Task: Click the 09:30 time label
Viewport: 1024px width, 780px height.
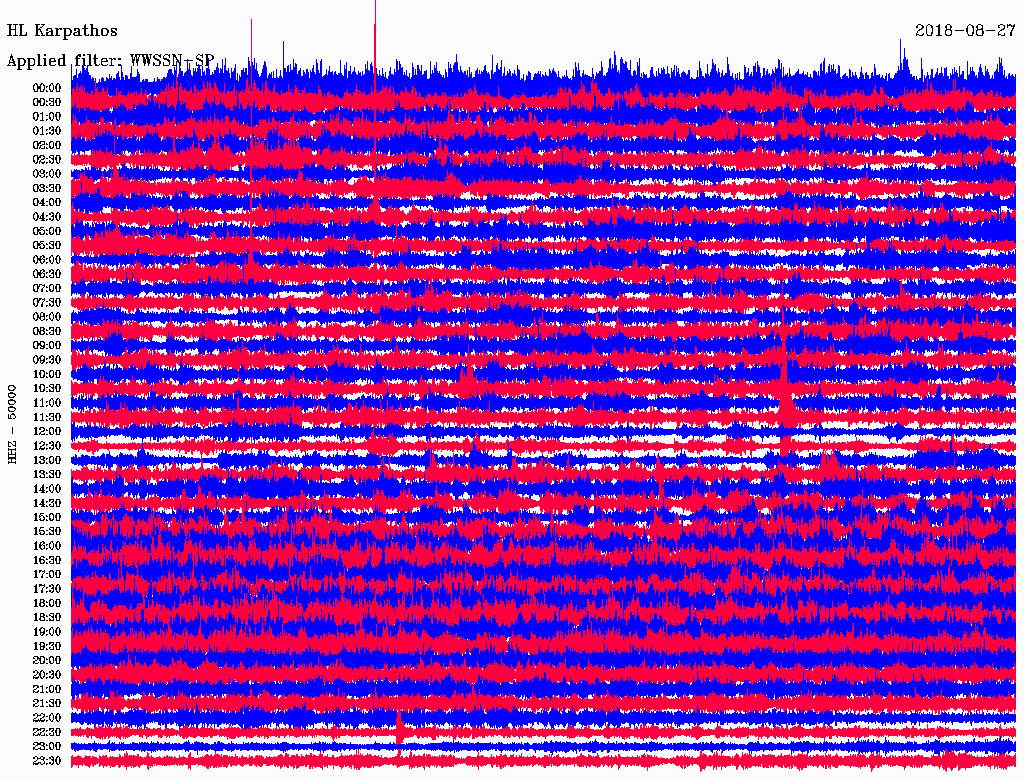Action: point(47,360)
